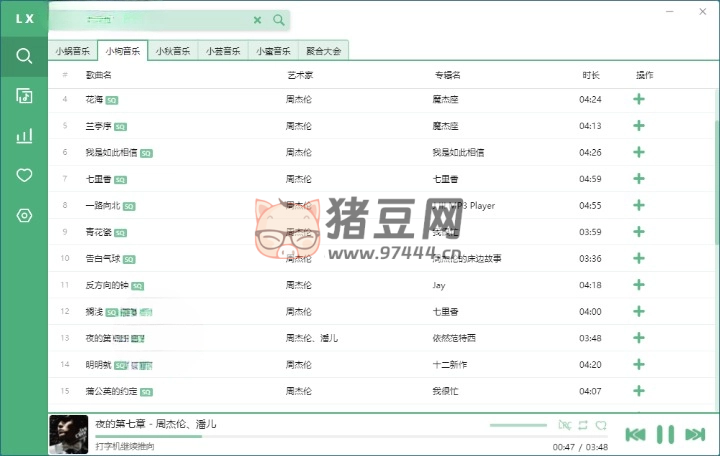Click the magnifier icon in search bar
The width and height of the screenshot is (720, 456).
click(279, 20)
